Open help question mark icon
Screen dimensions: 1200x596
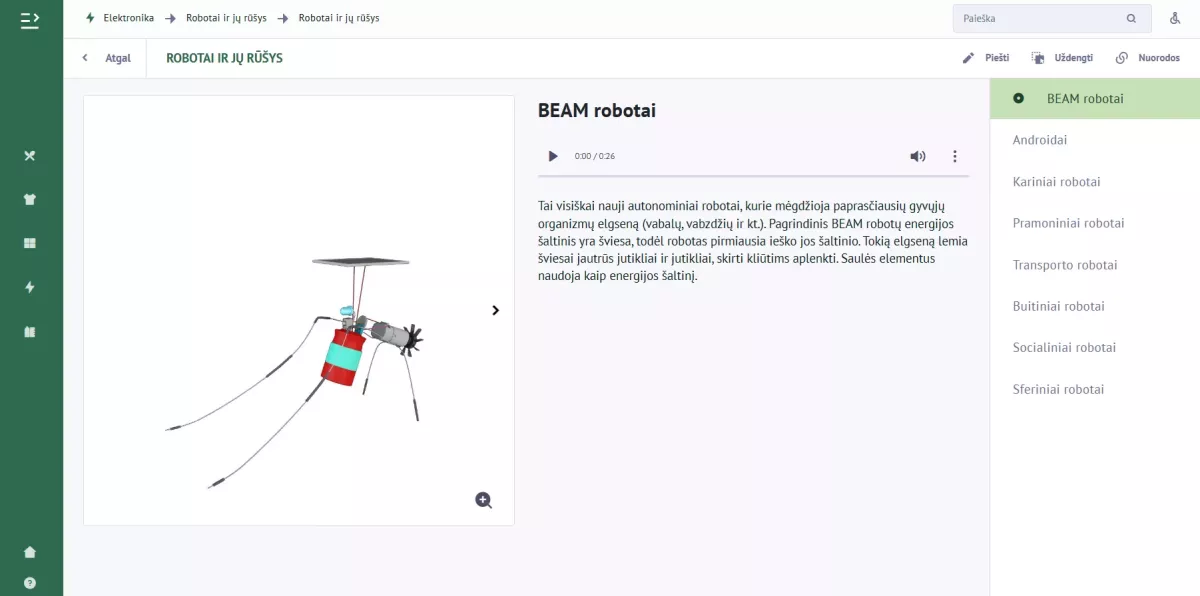pos(30,582)
